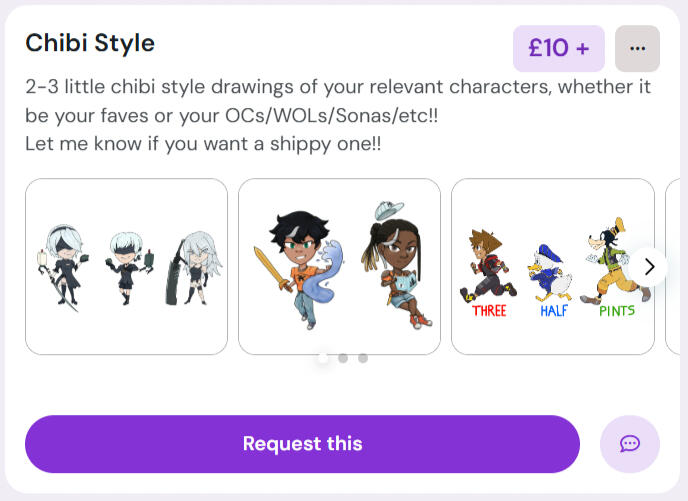Screen dimensions: 688x501
Task: Click the £10 + price badge
Action: [558, 49]
